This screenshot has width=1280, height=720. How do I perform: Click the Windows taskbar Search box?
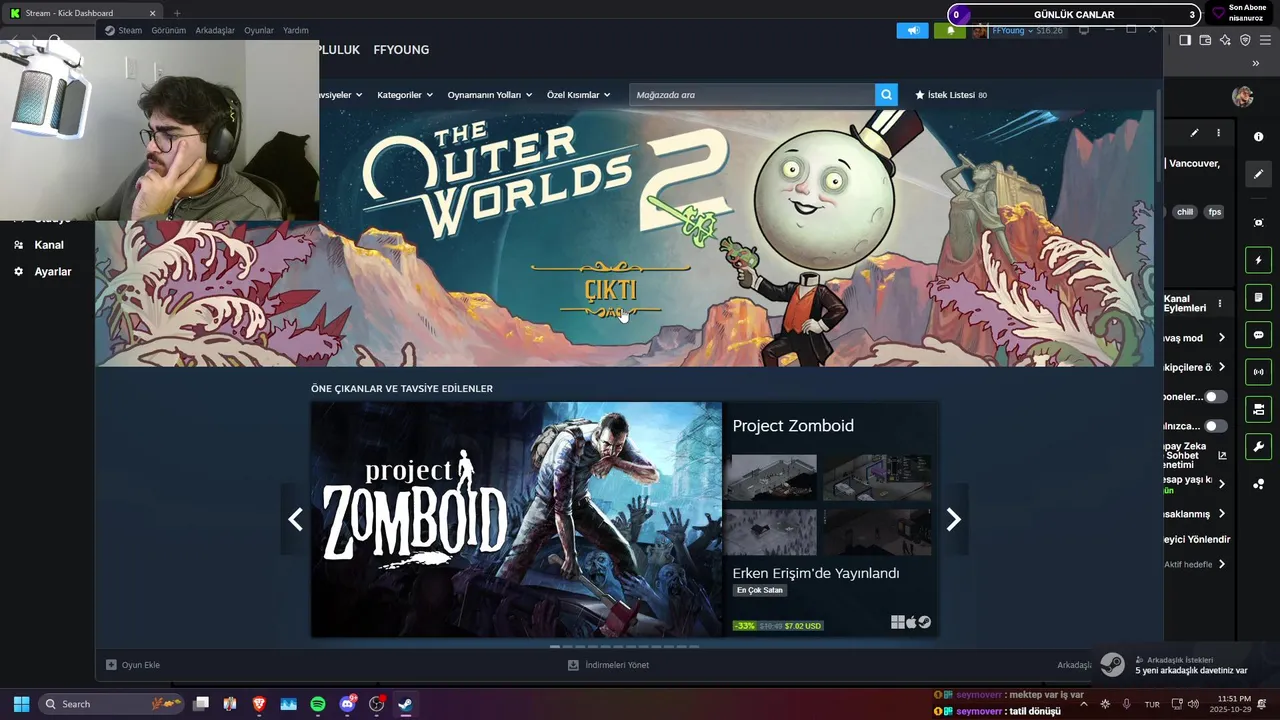113,704
